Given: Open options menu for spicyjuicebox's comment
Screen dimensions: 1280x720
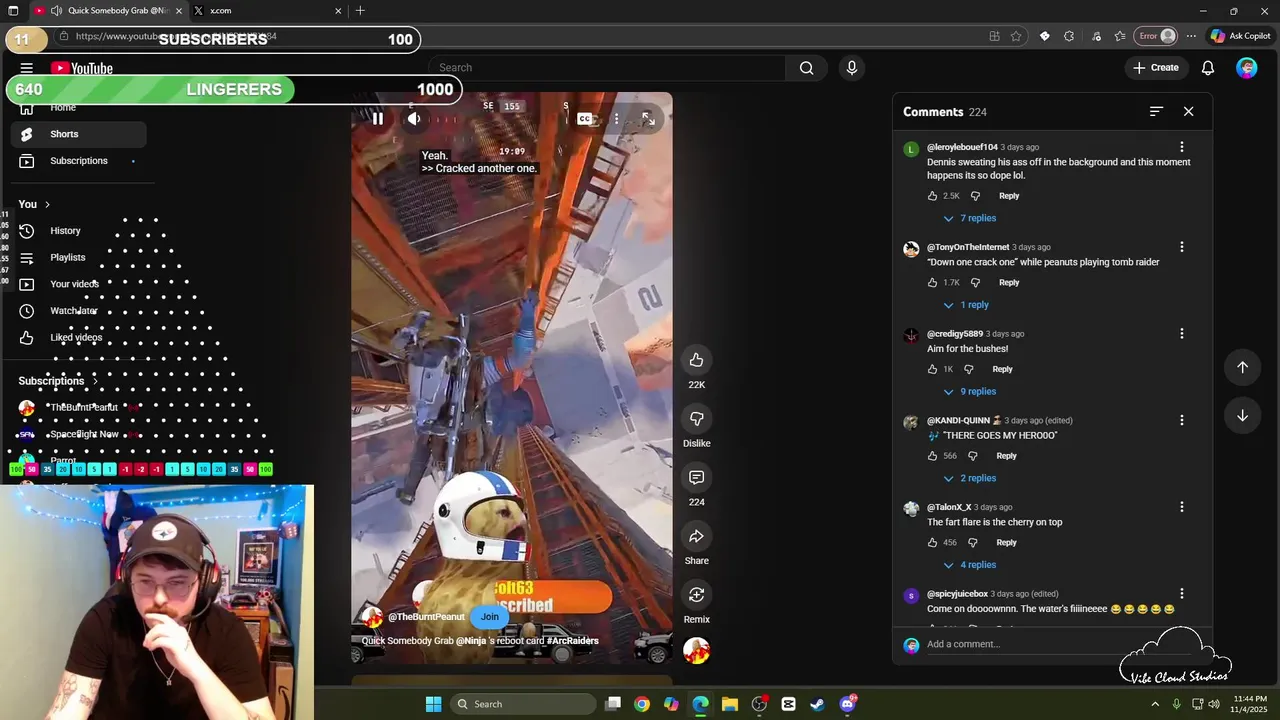Looking at the screenshot, I should point(1182,594).
